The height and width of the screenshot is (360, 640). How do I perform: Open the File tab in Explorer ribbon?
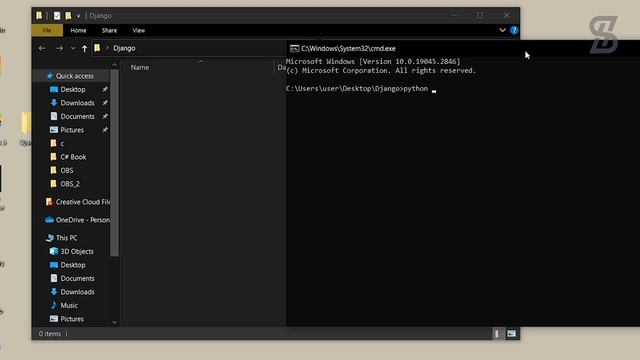tap(47, 30)
